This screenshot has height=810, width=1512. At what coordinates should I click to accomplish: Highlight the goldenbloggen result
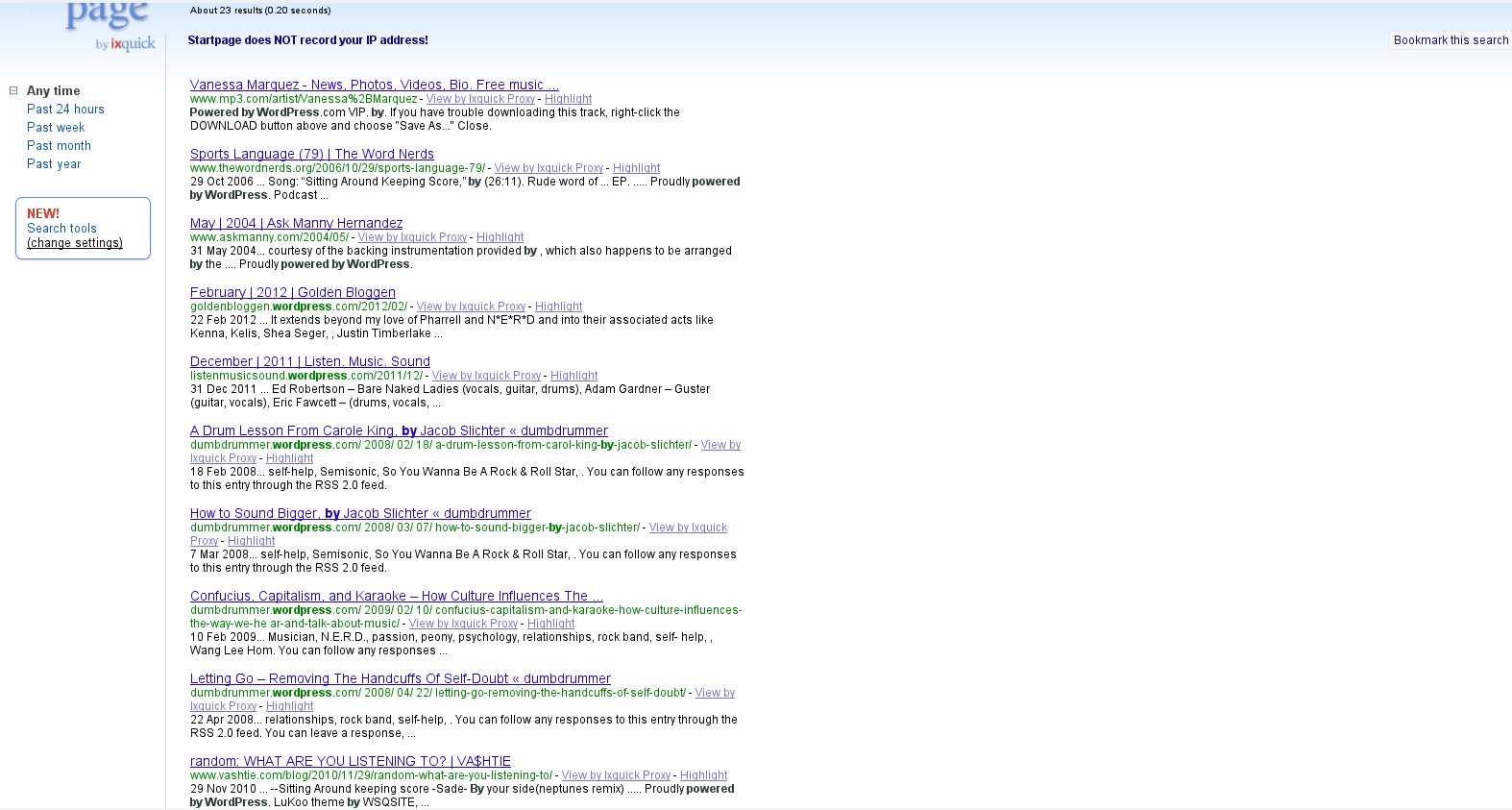[559, 307]
